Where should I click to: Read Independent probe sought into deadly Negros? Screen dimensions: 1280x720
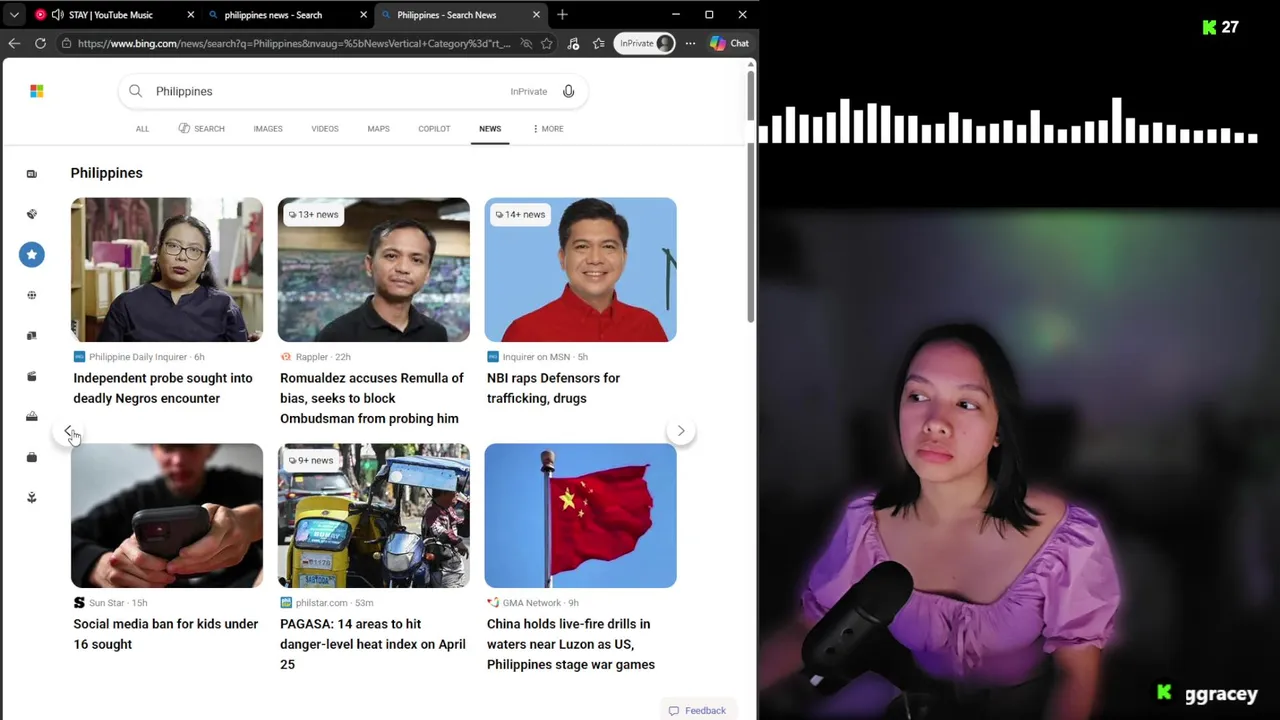point(163,388)
